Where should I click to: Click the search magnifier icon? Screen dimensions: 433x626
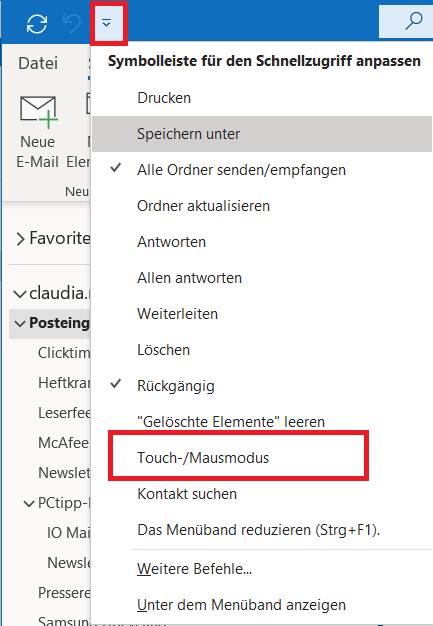413,21
